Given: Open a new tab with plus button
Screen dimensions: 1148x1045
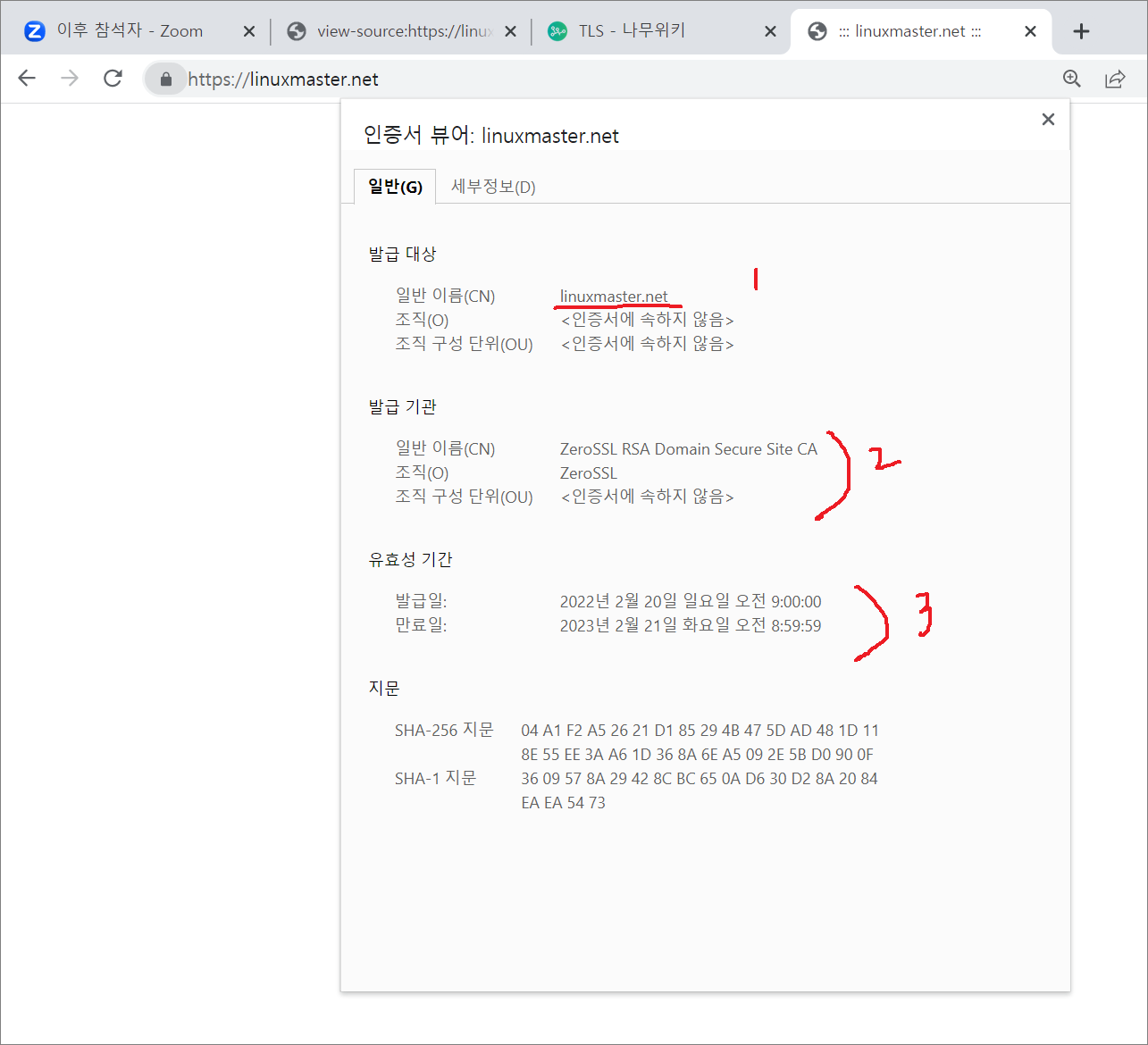Looking at the screenshot, I should point(1081,31).
